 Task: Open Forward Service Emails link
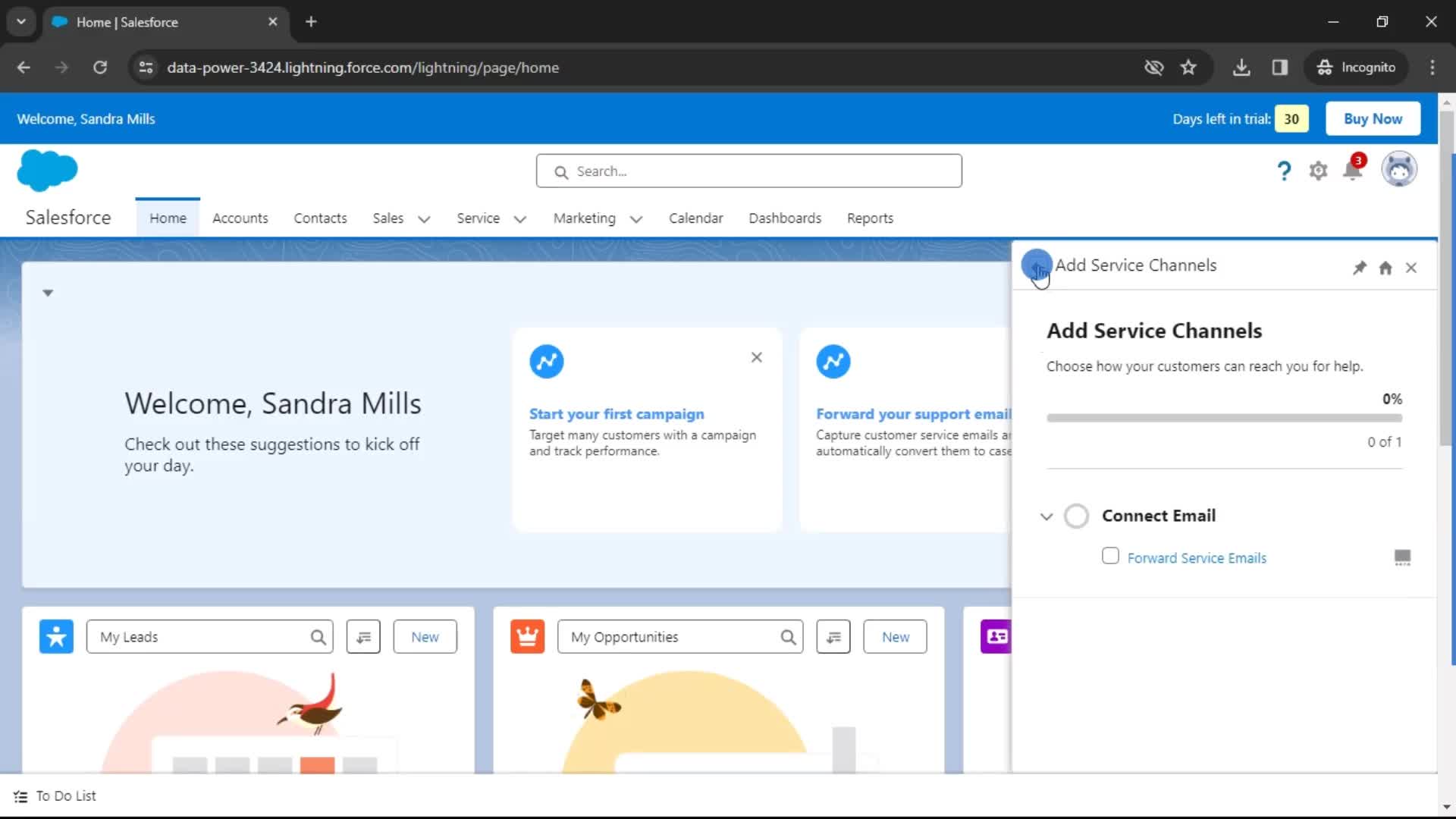pyautogui.click(x=1197, y=558)
